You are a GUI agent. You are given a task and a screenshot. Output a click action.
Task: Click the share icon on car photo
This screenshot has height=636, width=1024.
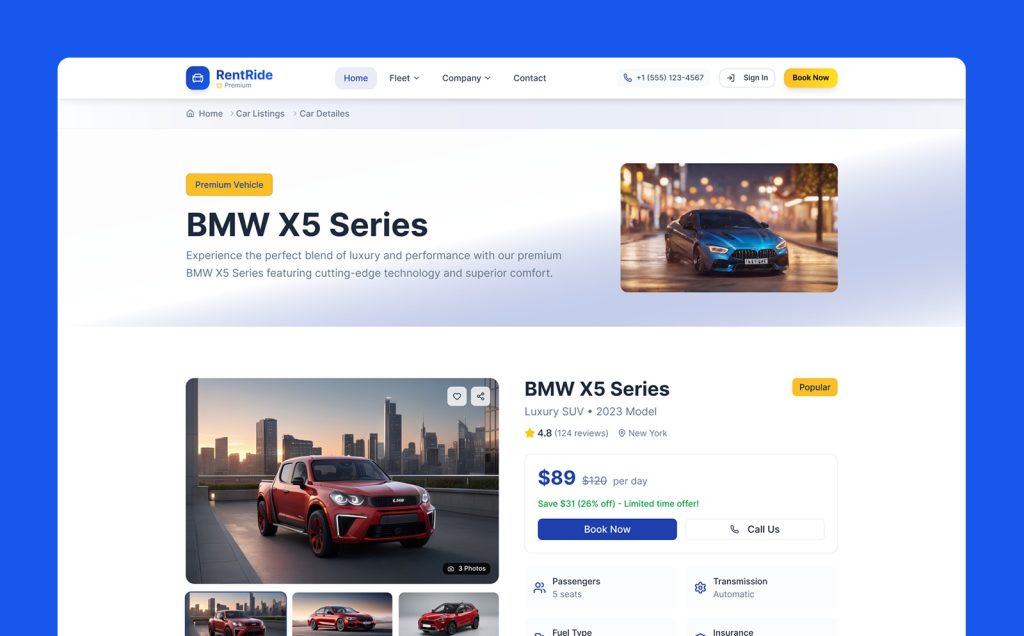click(480, 396)
